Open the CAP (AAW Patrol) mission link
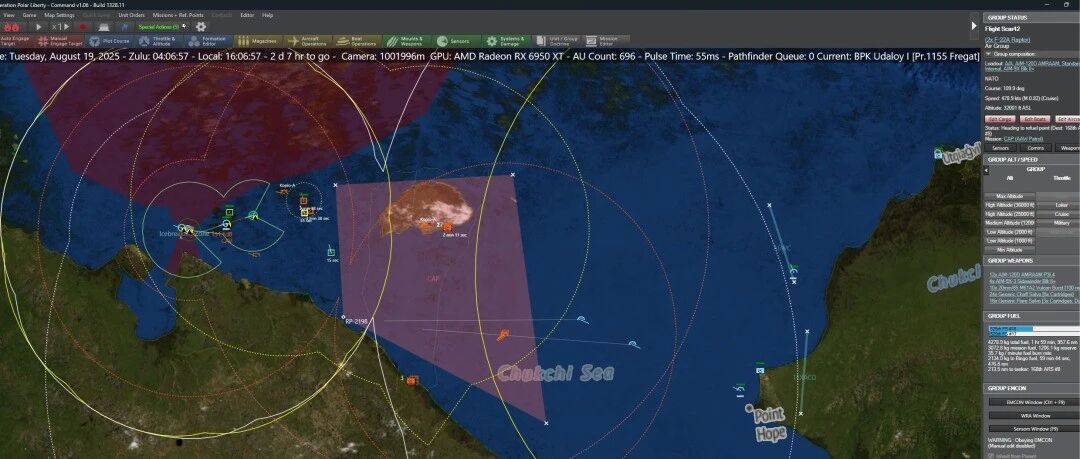 click(1022, 139)
